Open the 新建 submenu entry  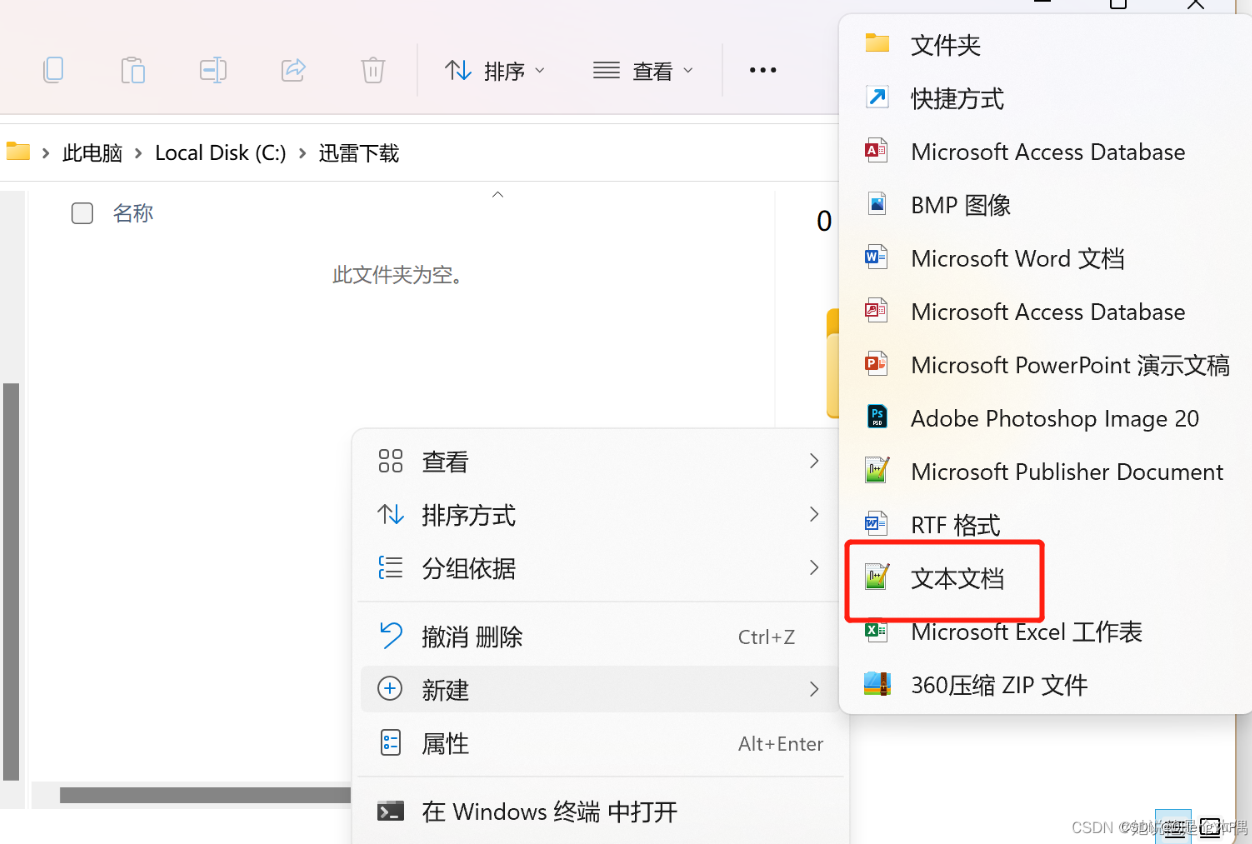click(x=599, y=689)
